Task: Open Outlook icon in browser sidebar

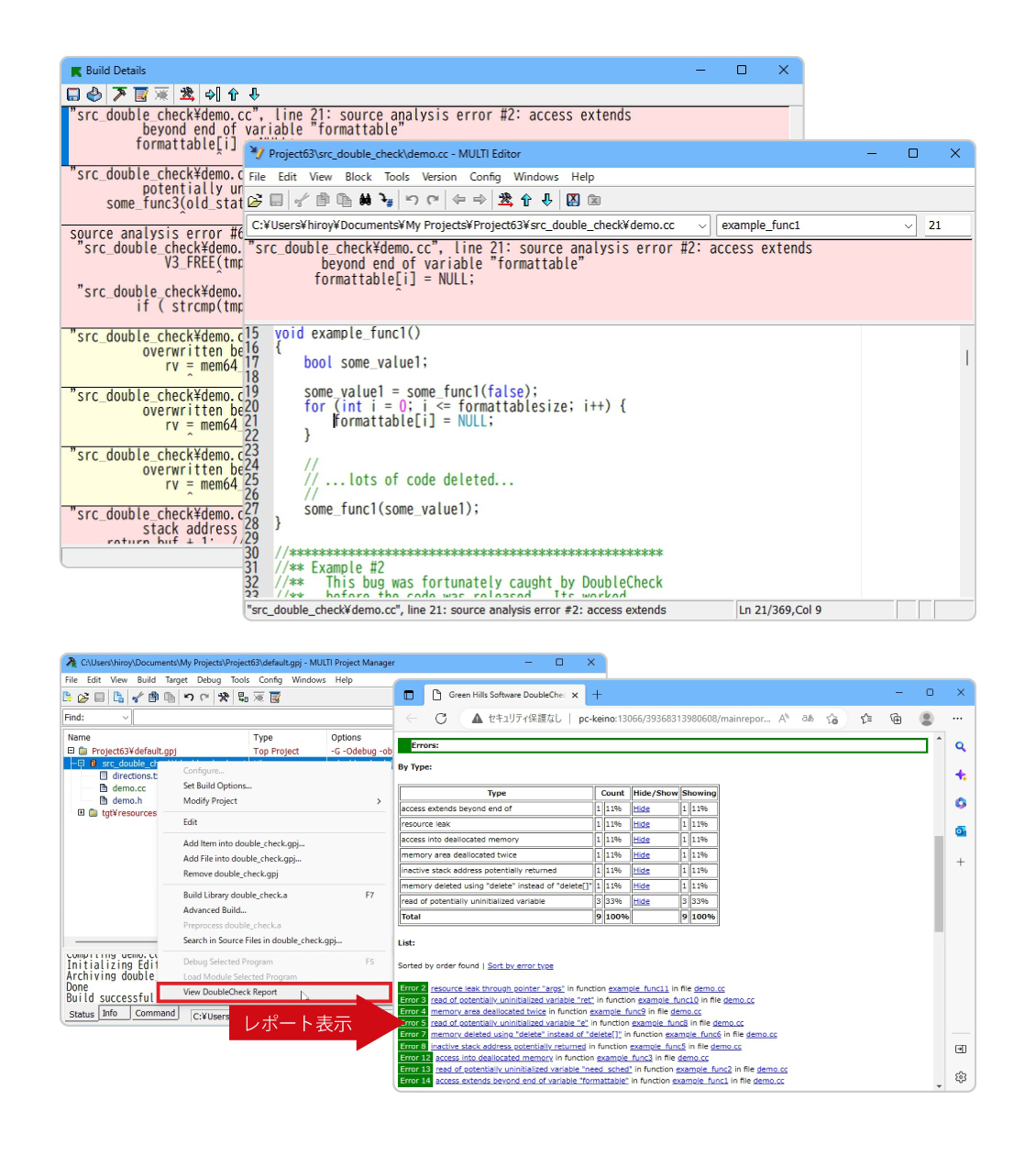Action: (x=961, y=831)
